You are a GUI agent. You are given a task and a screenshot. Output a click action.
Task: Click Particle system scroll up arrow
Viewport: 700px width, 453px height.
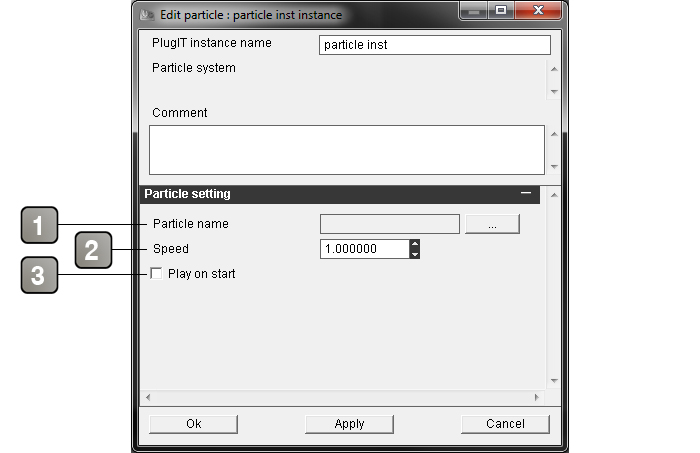tap(554, 69)
